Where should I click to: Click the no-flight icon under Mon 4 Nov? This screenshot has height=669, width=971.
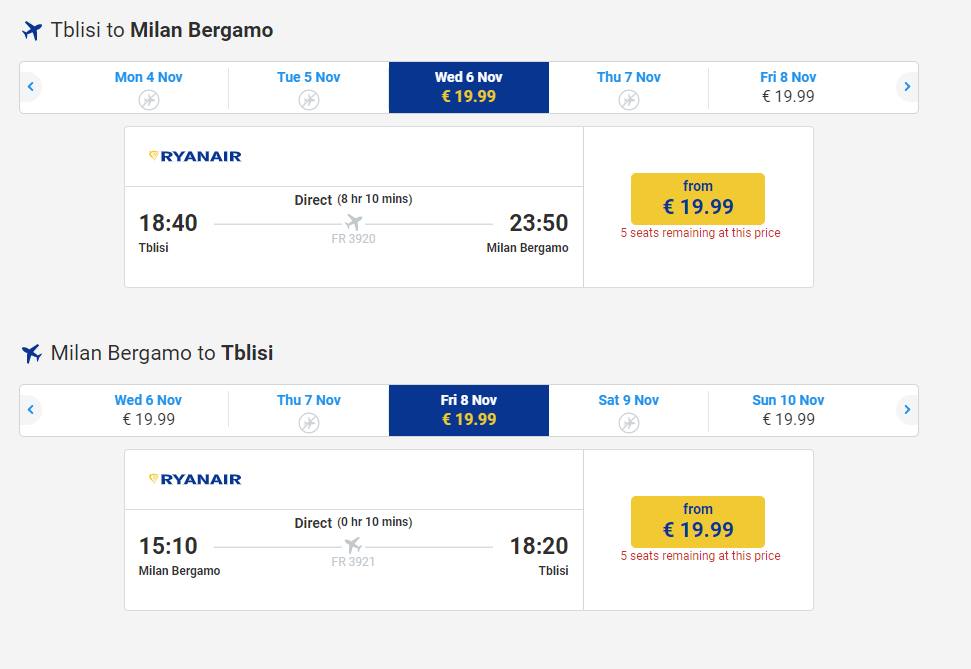tap(149, 100)
